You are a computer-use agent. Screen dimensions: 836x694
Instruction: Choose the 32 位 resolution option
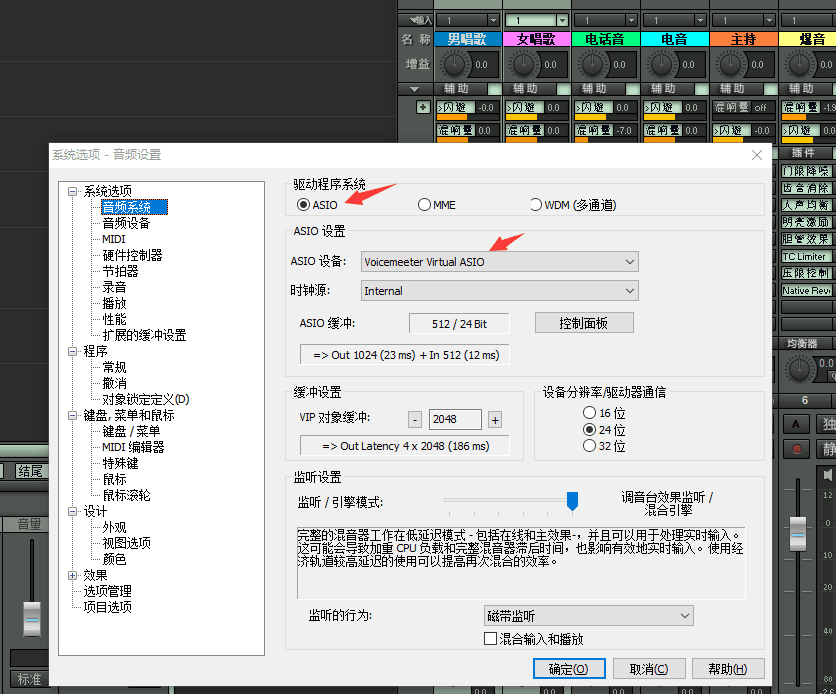point(589,446)
